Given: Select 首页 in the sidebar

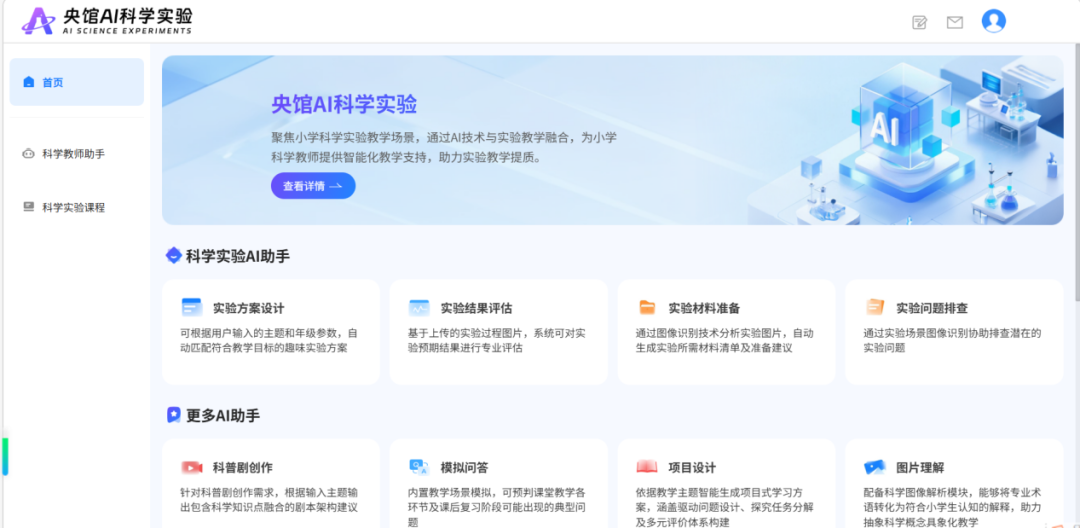Looking at the screenshot, I should coord(76,82).
